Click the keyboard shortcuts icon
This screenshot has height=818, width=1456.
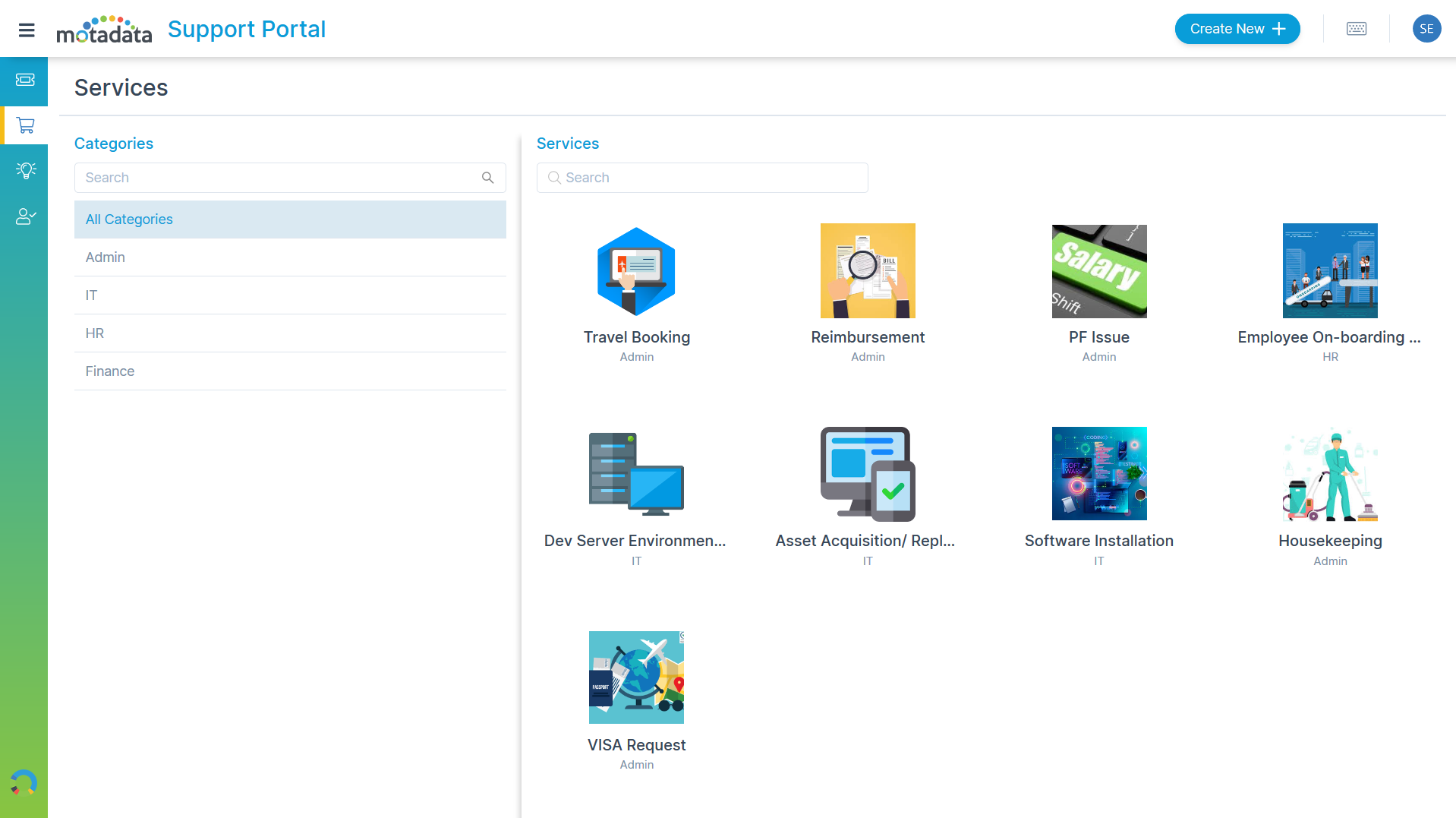(x=1356, y=29)
